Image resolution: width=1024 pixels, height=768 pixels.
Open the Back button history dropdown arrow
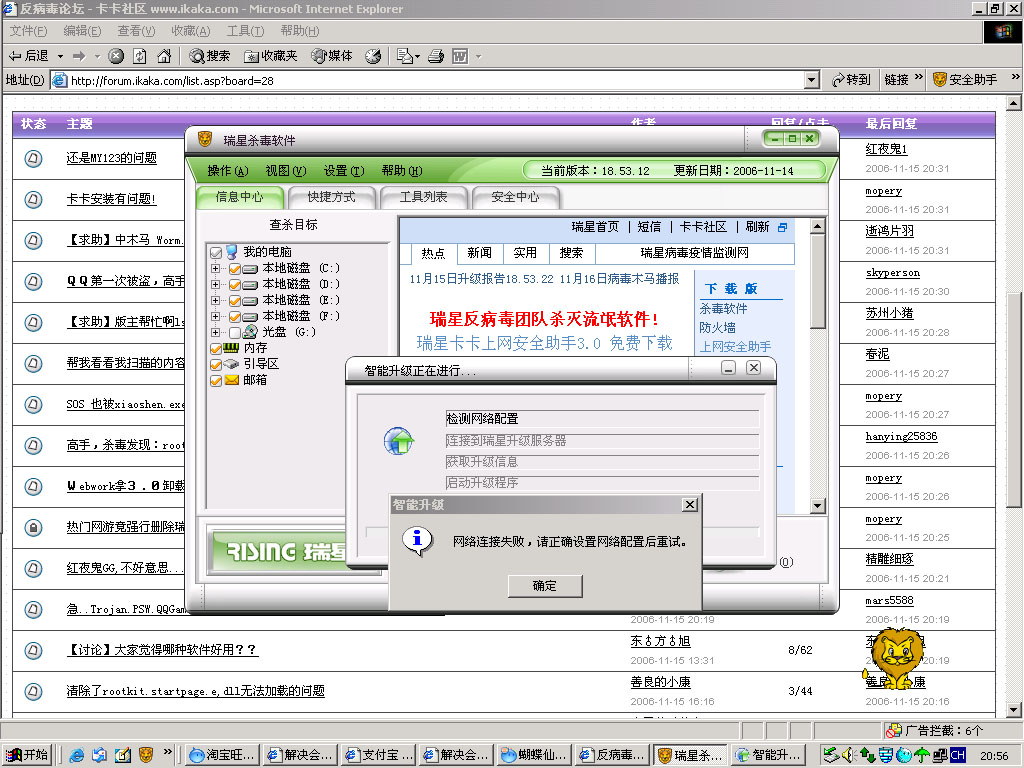60,56
